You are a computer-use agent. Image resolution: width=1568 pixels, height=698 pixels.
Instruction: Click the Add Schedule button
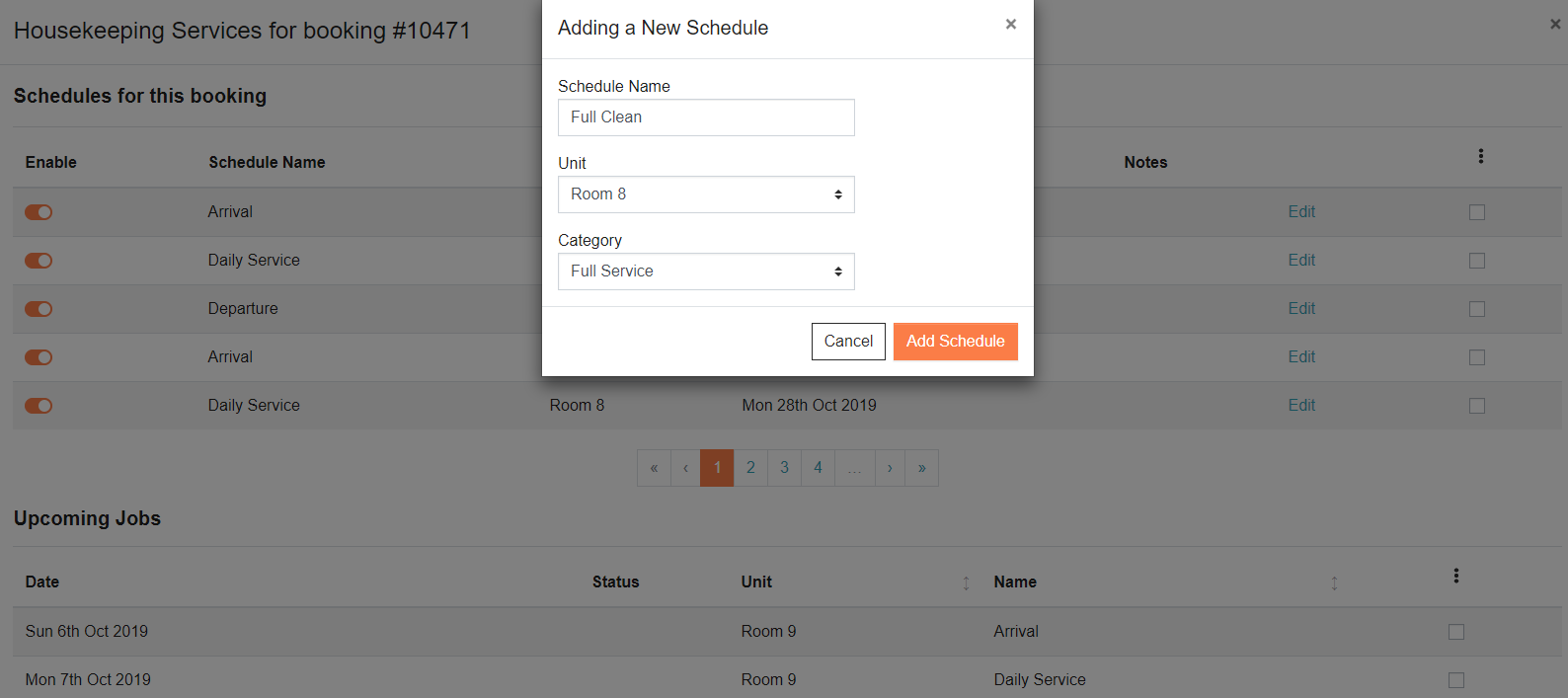(956, 342)
